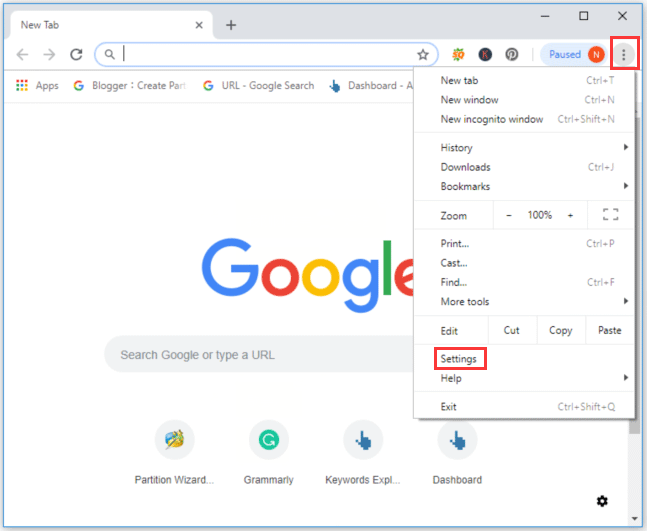This screenshot has width=647, height=531.
Task: Open the Dashboard bookmark in bookmarks bar
Action: point(371,85)
